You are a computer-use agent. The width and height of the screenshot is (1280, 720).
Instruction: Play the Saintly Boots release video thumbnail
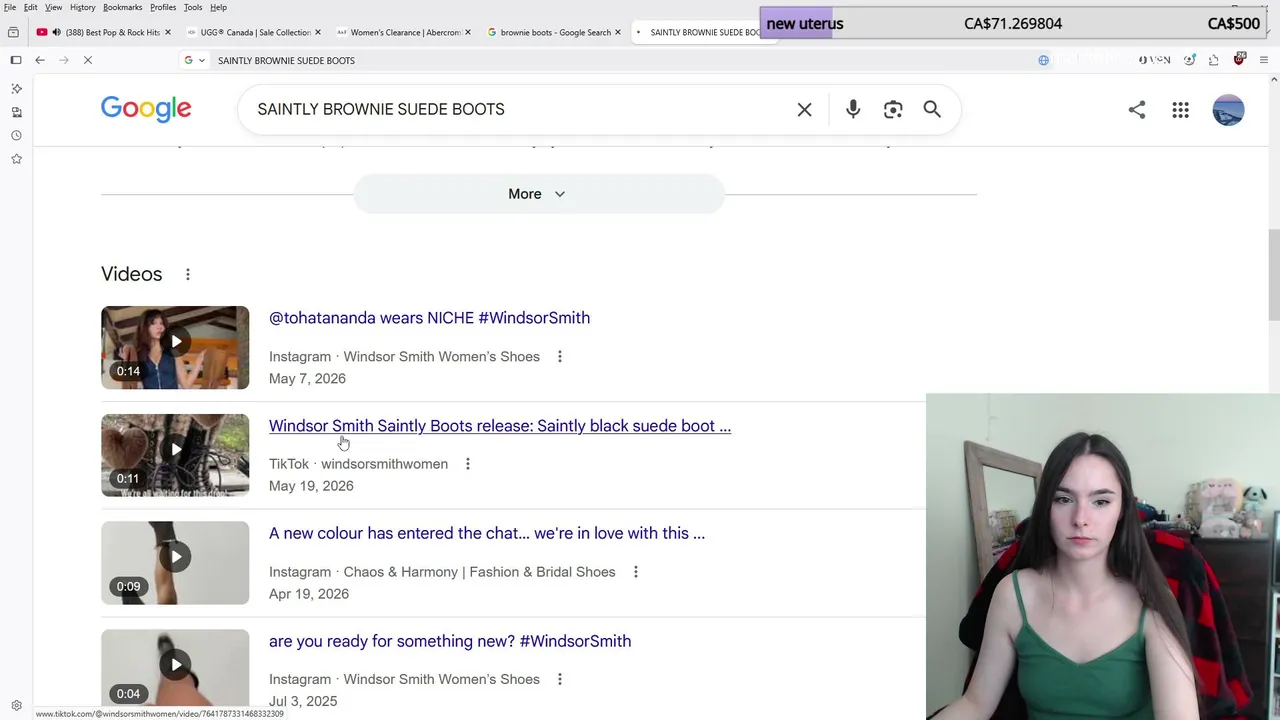175,455
